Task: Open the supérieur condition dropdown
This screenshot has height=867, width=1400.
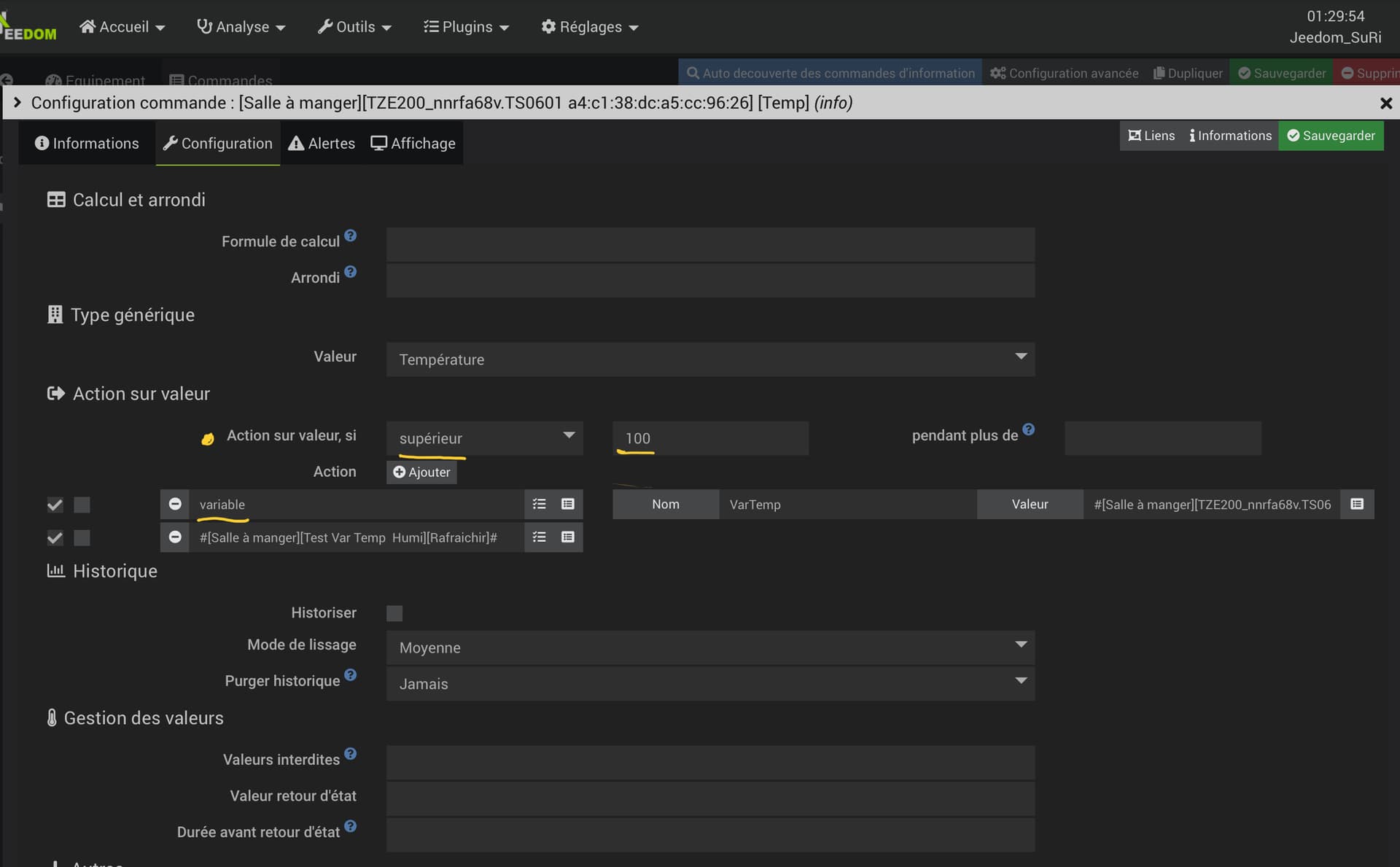Action: coord(485,438)
